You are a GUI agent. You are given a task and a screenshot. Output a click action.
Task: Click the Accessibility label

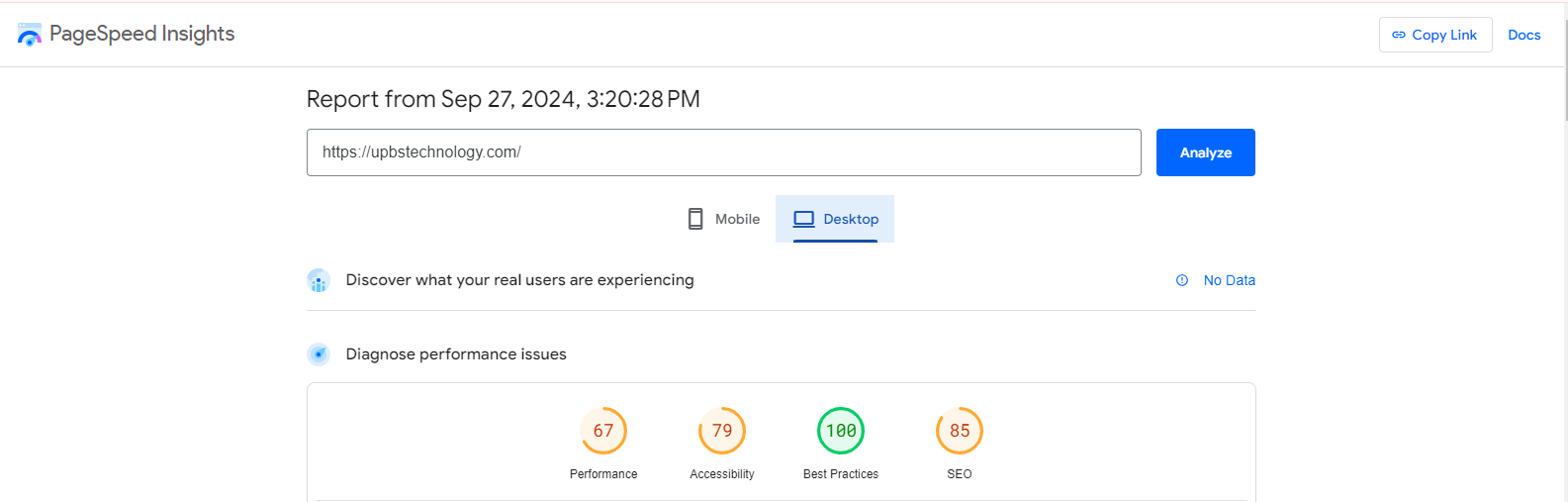(722, 474)
